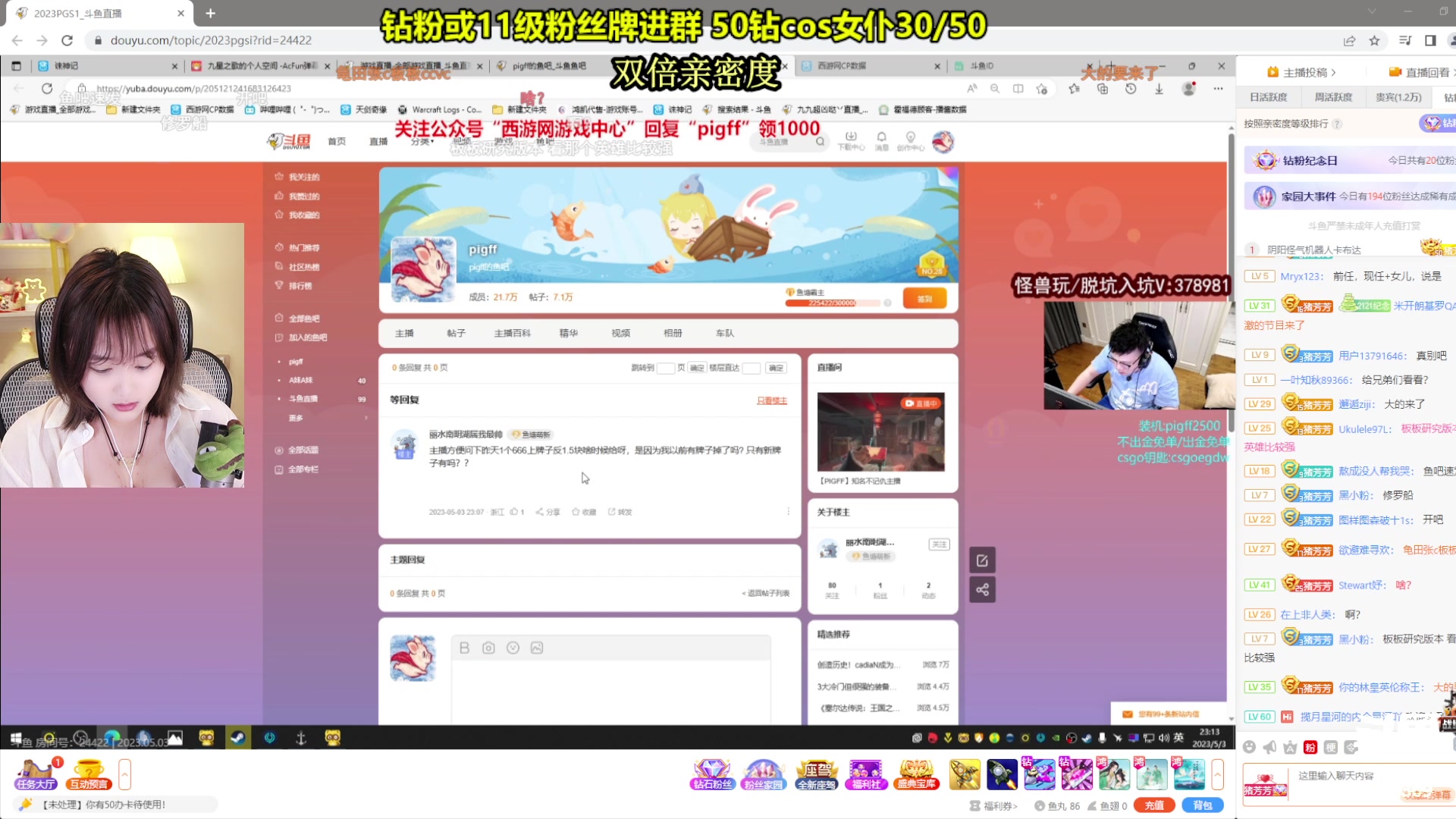
Task: Switch to the 帖子 tab of pigff的鱼吧
Action: tap(455, 333)
